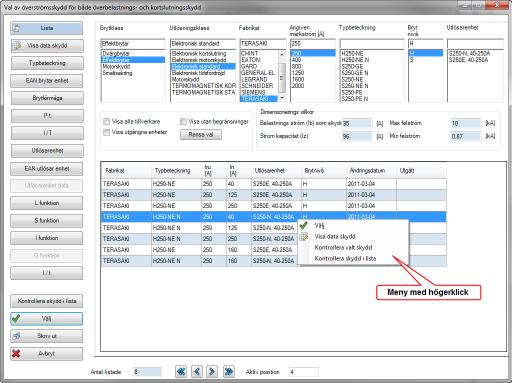Click EAN utlösar enhet button
The width and height of the screenshot is (512, 383).
pos(47,169)
